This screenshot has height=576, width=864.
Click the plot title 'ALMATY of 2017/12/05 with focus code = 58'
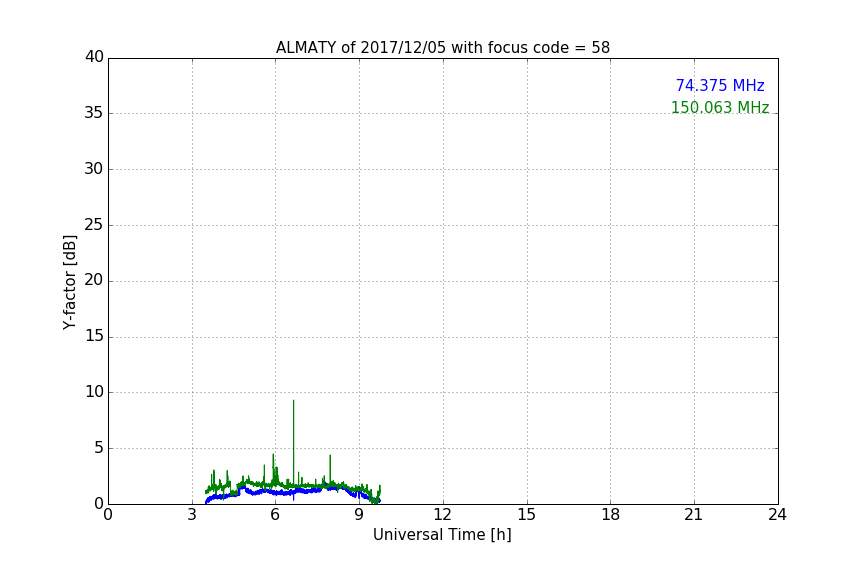coord(442,48)
